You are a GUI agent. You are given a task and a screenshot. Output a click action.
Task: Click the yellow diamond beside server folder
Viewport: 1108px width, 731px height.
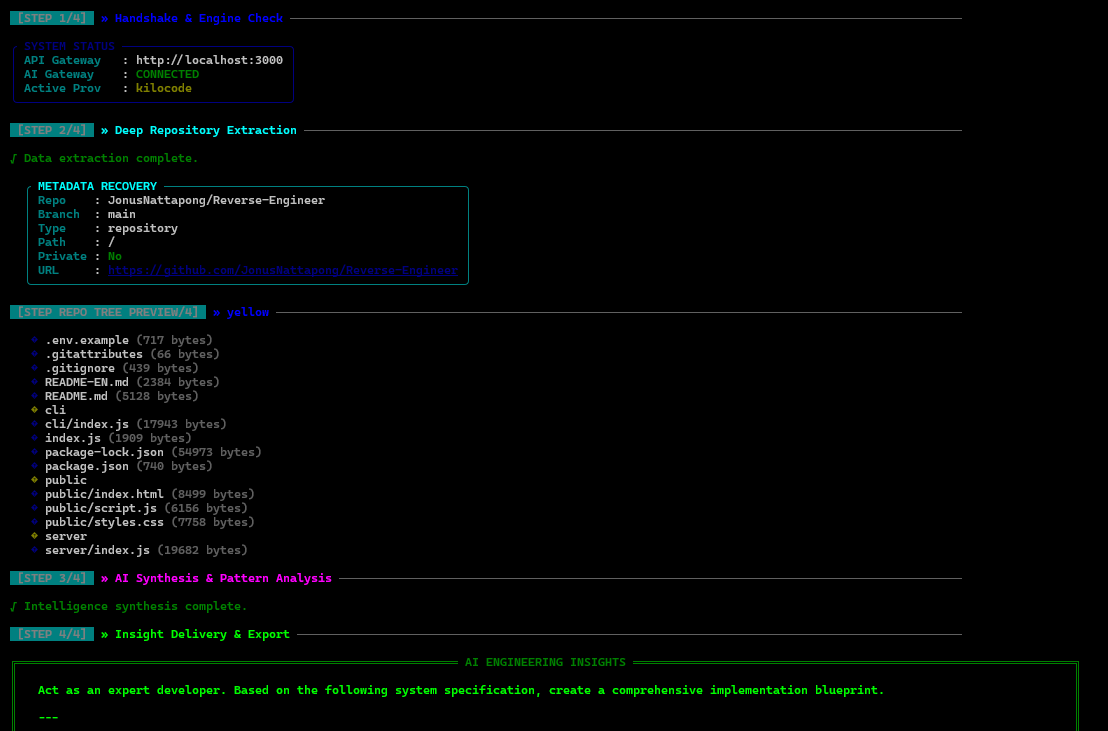coord(34,536)
